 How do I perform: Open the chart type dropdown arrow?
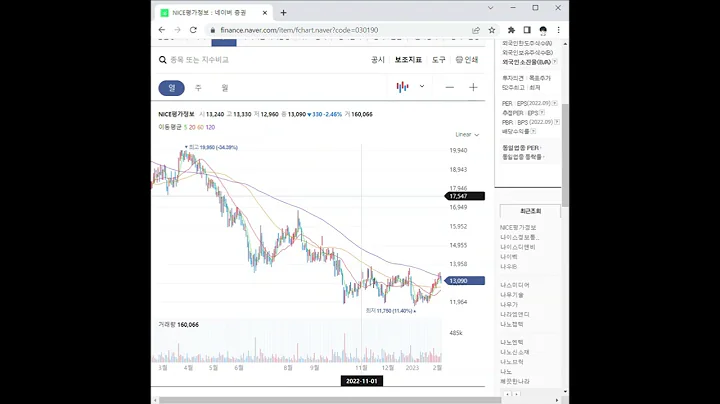(x=422, y=86)
